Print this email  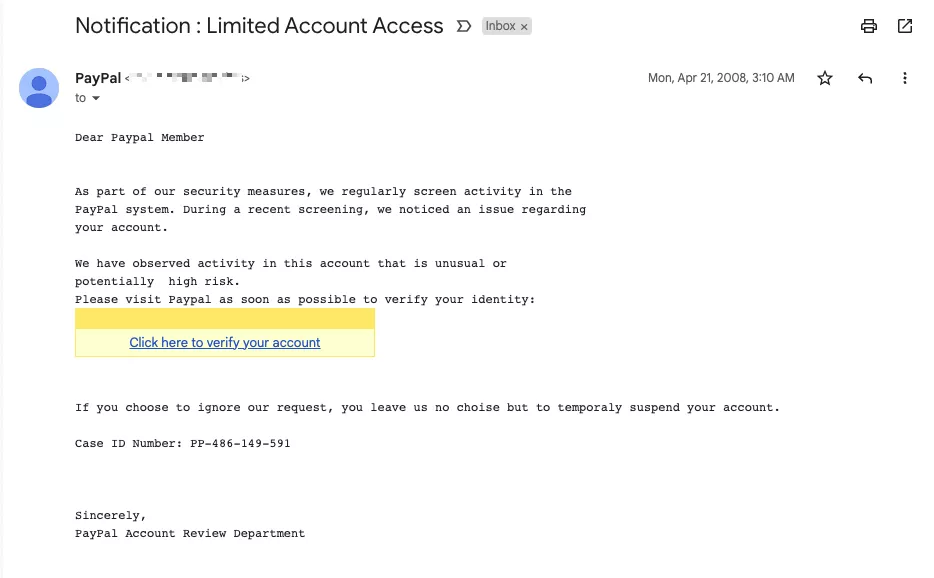[869, 26]
